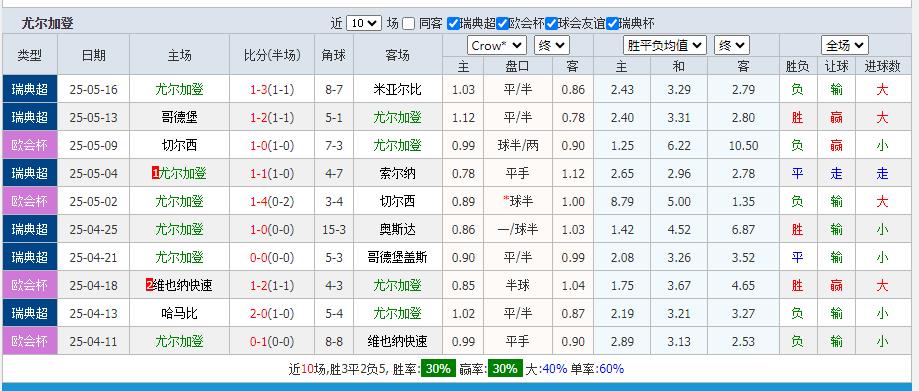Click the 类型 column header

tap(30, 55)
